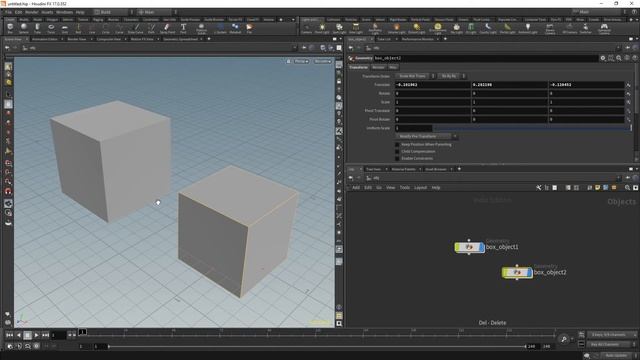The height and width of the screenshot is (360, 640).
Task: Select the Grid shelf tool
Action: point(64,28)
